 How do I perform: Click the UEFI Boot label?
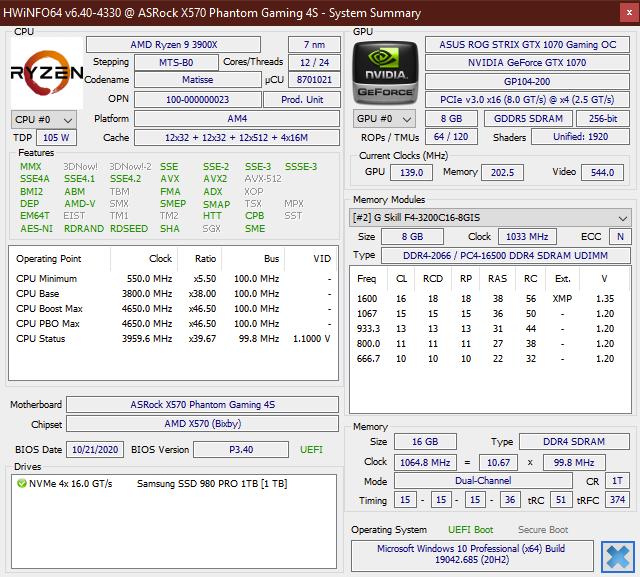click(x=471, y=530)
